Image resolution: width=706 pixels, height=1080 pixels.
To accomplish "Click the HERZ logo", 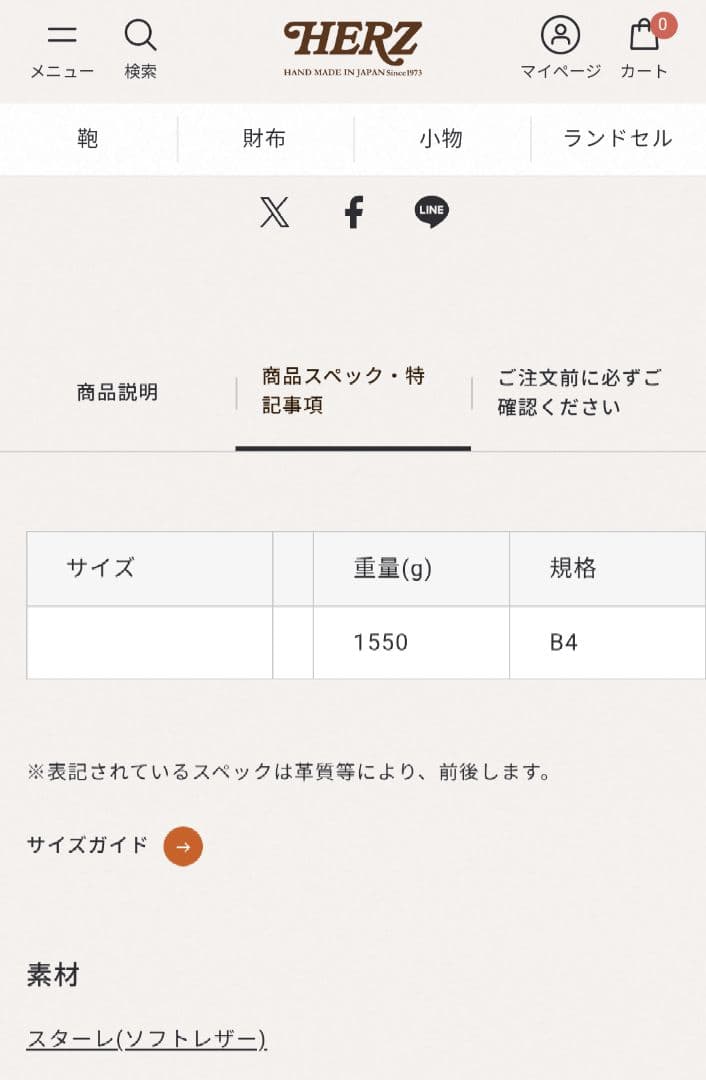I will [352, 44].
